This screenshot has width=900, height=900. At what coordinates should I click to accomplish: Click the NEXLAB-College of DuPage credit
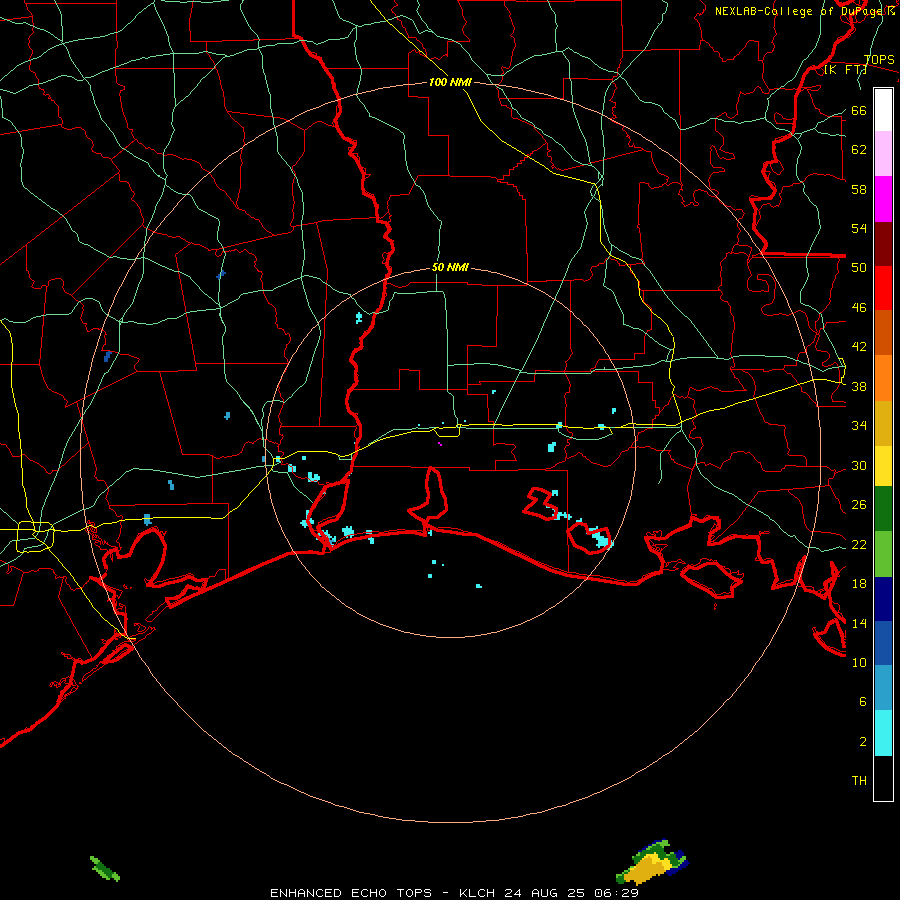[x=805, y=11]
